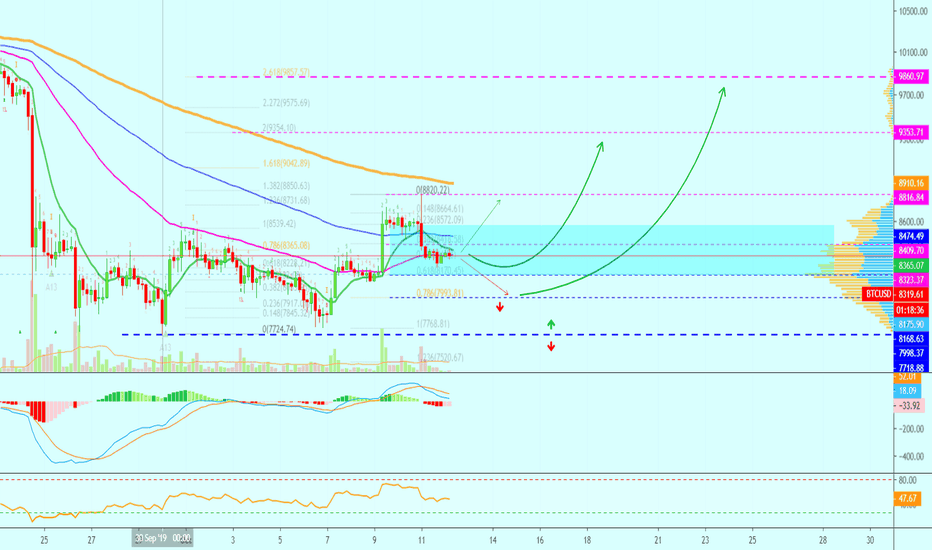The image size is (932, 550).
Task: Click the 1.236(7520.67) Fibonacci label
Action: click(440, 357)
